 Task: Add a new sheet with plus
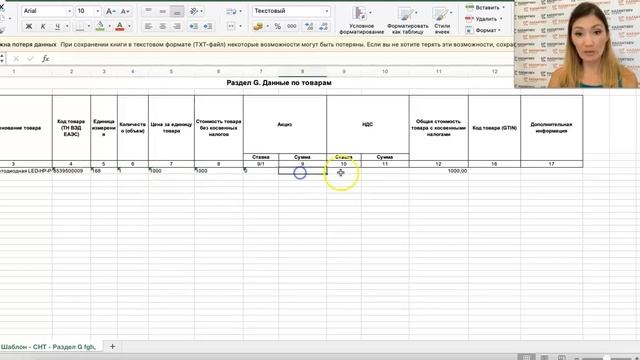[112, 347]
